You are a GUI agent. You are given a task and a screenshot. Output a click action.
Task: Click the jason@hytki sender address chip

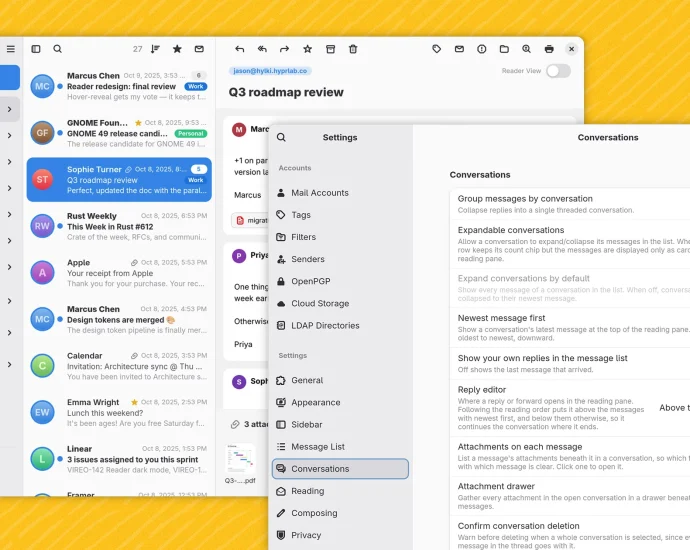click(270, 71)
